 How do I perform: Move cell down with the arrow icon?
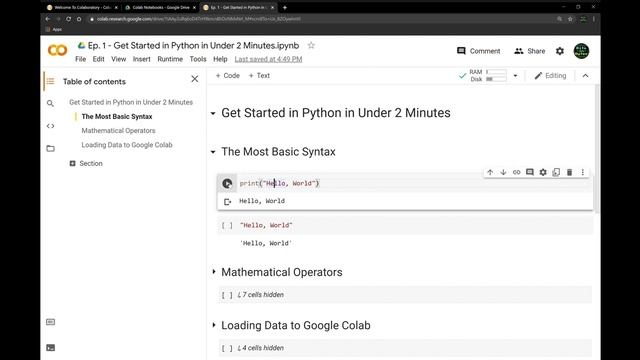[x=503, y=172]
